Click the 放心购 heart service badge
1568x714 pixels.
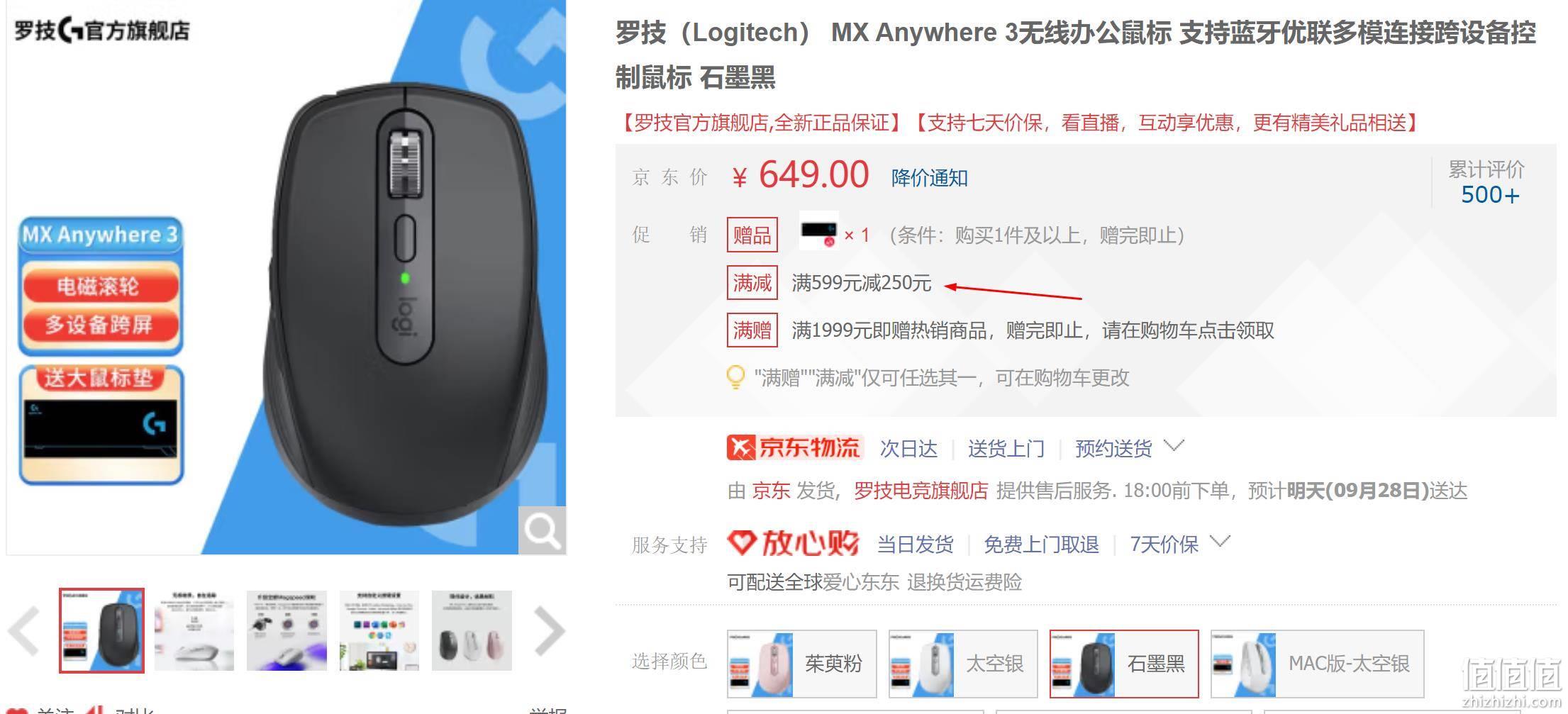pos(793,544)
